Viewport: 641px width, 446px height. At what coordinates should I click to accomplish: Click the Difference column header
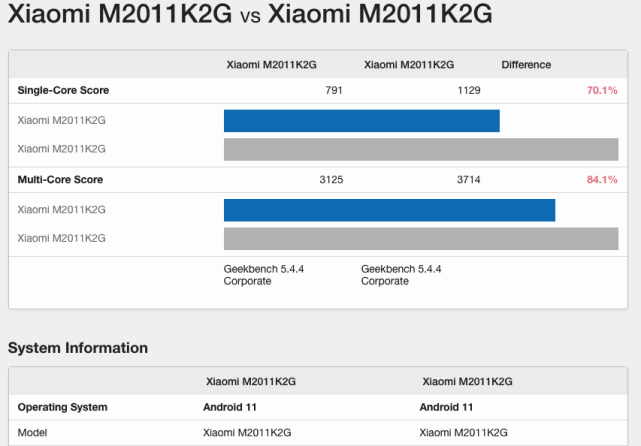point(526,65)
